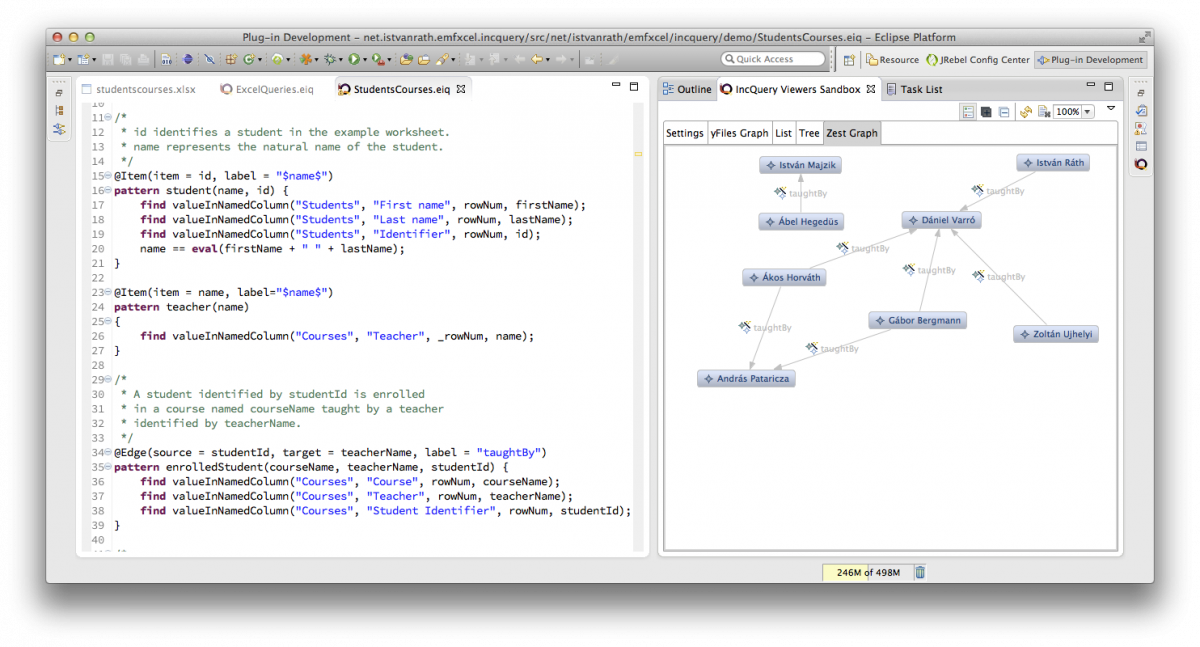The height and width of the screenshot is (647, 1200).
Task: Collapse the fold marker at line 15
Action: pos(108,176)
